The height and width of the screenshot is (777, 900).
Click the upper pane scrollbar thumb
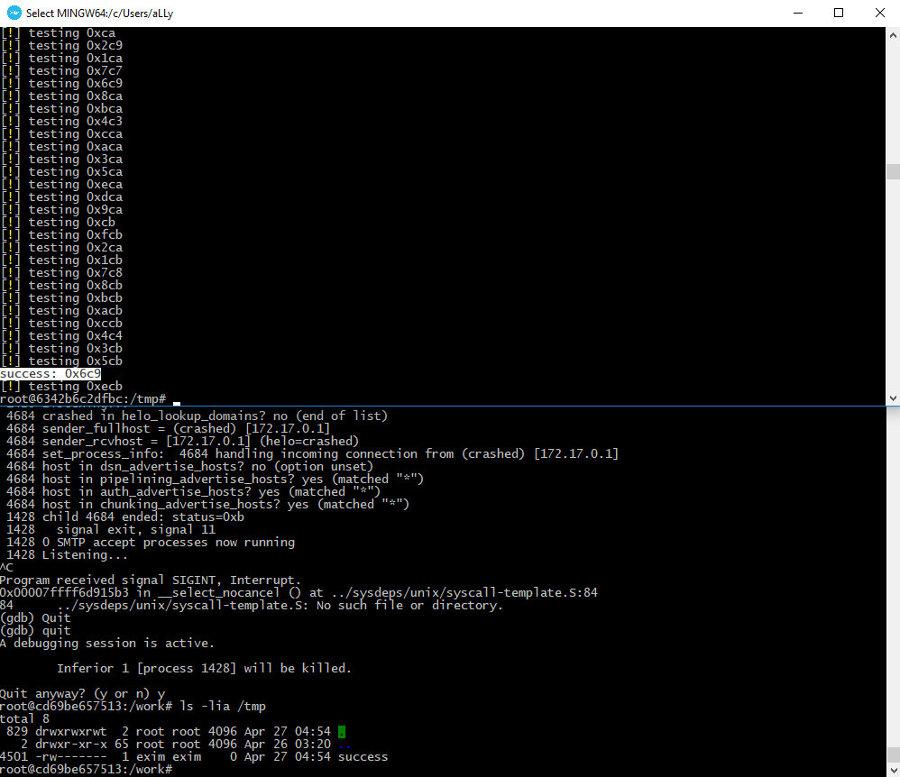892,171
